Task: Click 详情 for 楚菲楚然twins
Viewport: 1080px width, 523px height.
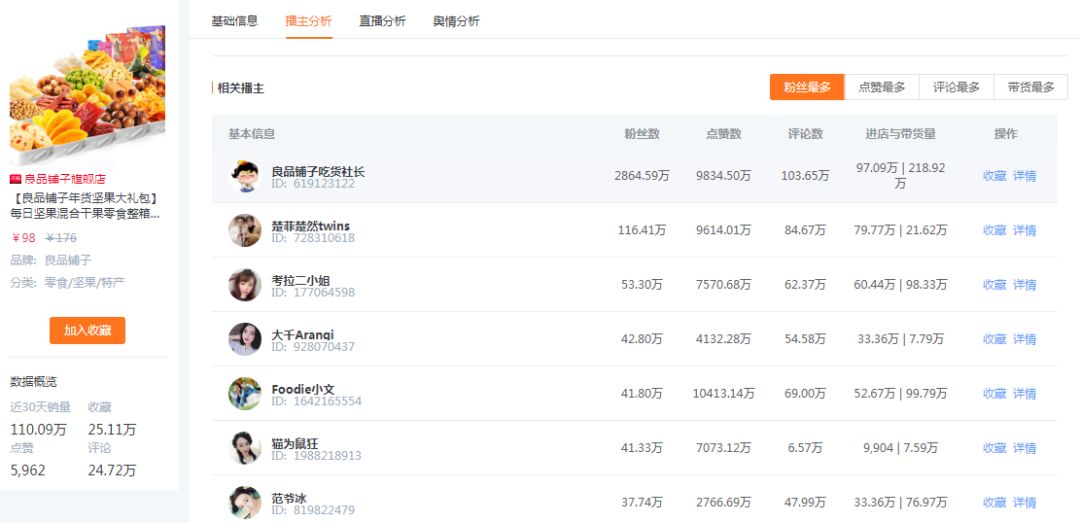Action: 1024,231
